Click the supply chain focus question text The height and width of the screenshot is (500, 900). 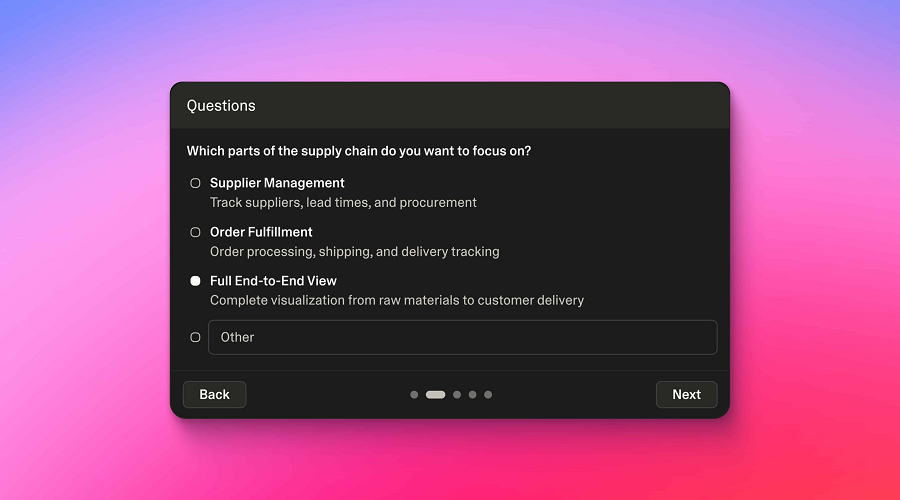click(358, 151)
